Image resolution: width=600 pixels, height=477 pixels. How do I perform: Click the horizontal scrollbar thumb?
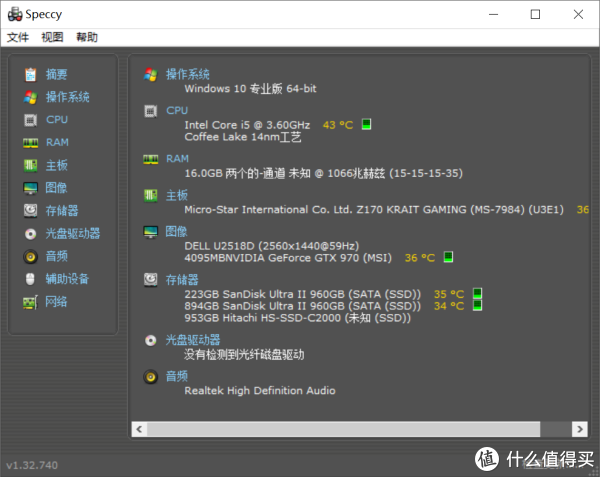tap(343, 429)
